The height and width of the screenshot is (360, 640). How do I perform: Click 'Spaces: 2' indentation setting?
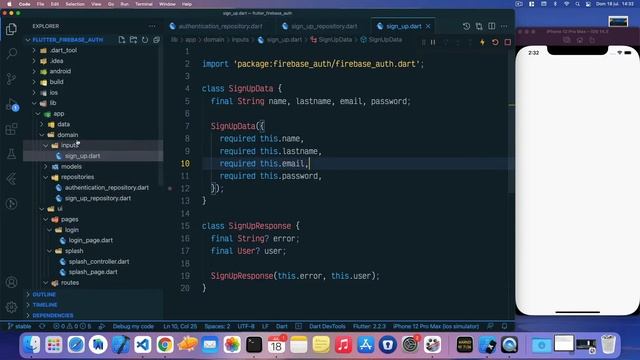tap(217, 326)
